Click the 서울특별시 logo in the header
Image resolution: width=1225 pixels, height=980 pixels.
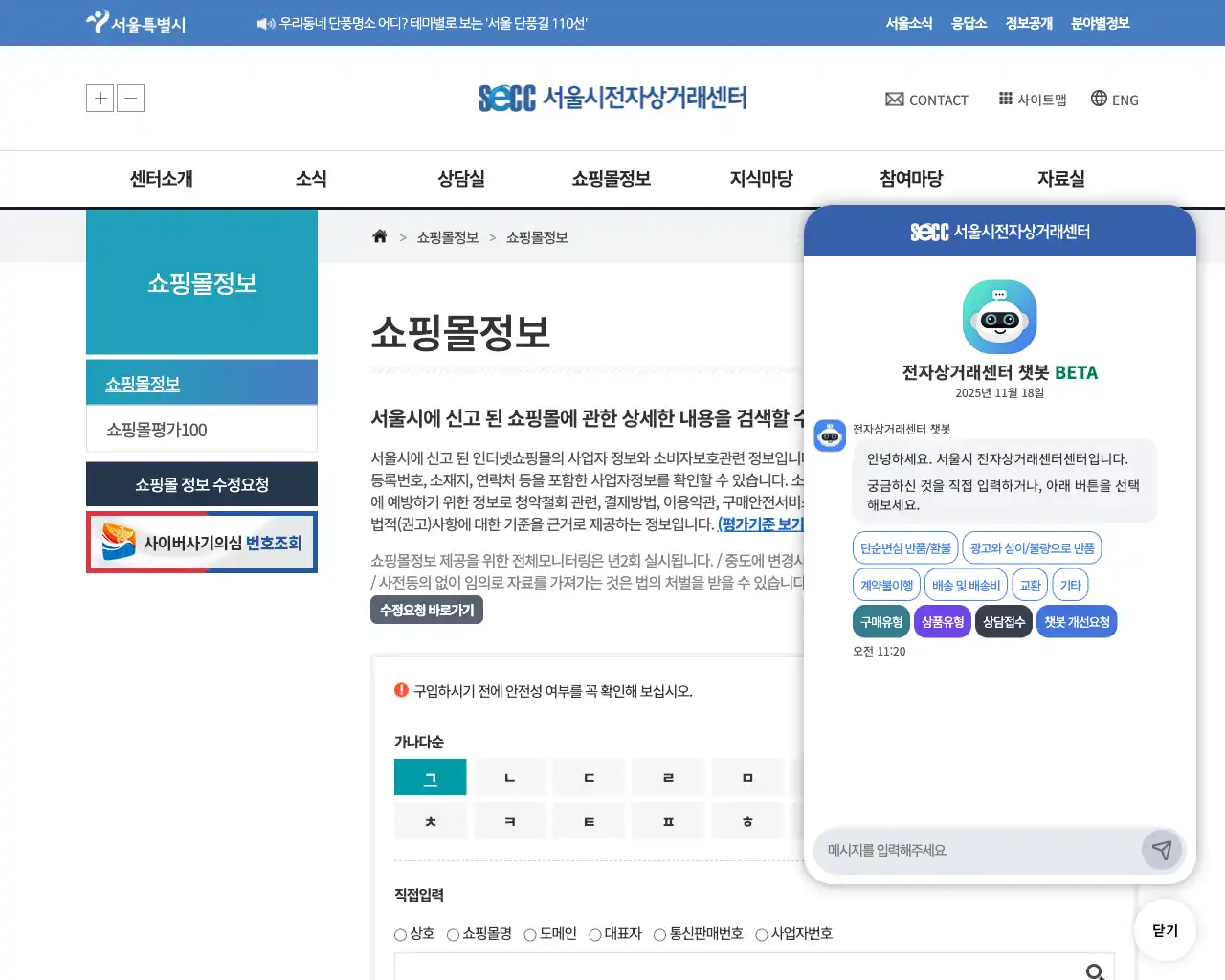[137, 22]
